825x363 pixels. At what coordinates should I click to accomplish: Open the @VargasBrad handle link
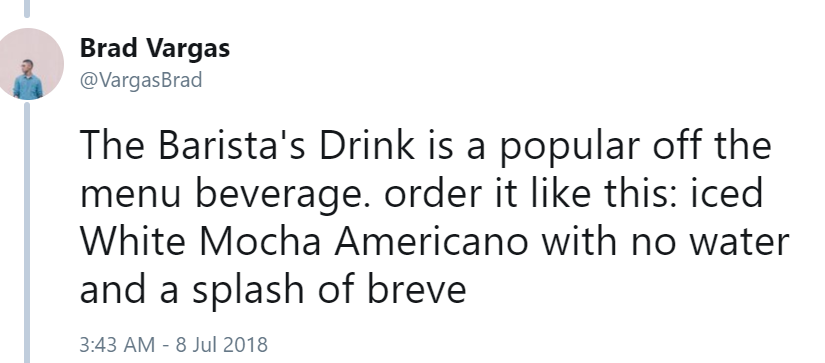click(x=141, y=80)
